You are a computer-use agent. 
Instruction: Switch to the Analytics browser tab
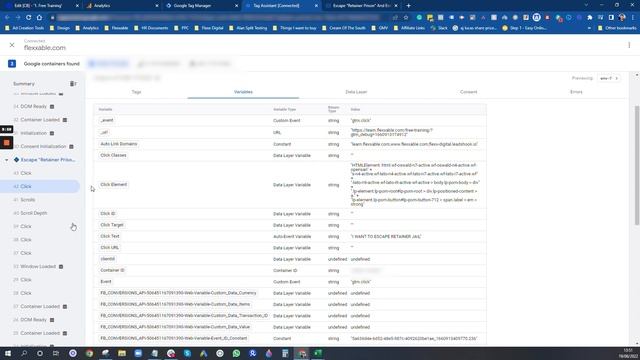click(x=121, y=6)
